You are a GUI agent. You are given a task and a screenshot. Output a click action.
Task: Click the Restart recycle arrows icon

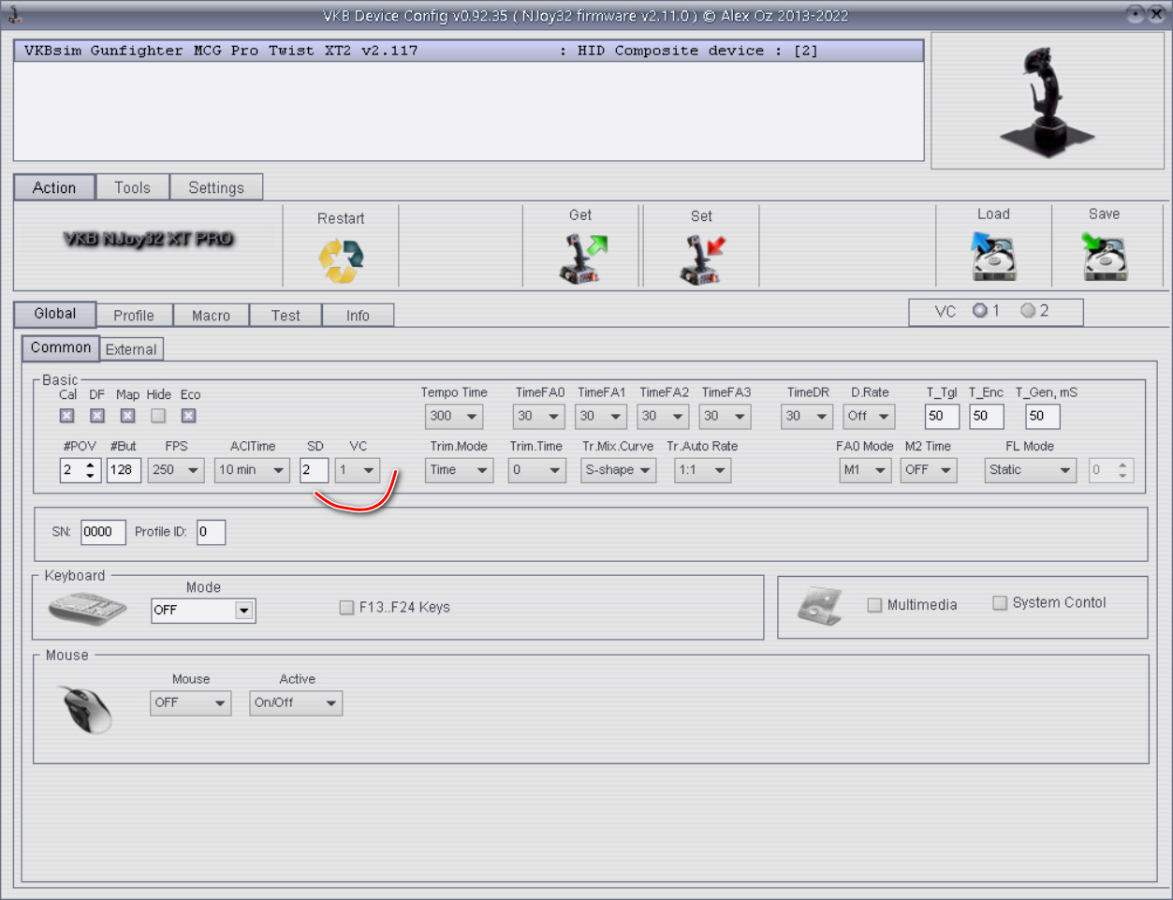point(341,260)
